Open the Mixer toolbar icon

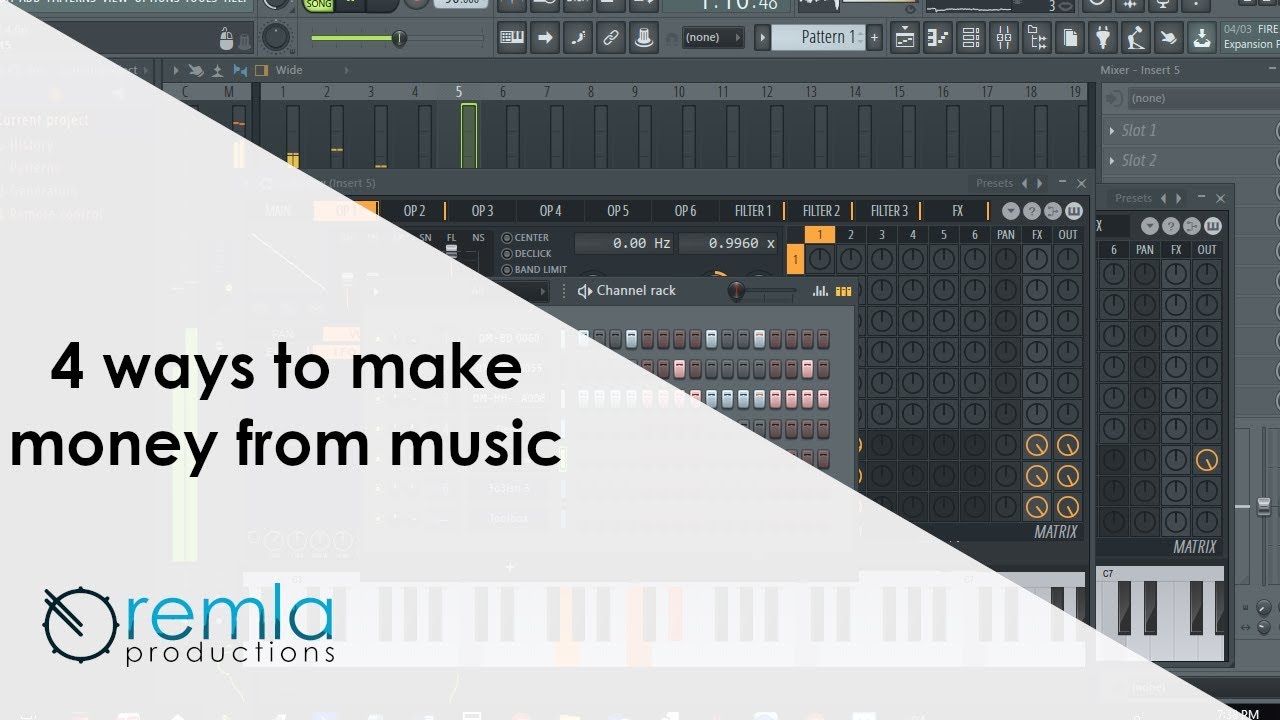click(x=1004, y=39)
